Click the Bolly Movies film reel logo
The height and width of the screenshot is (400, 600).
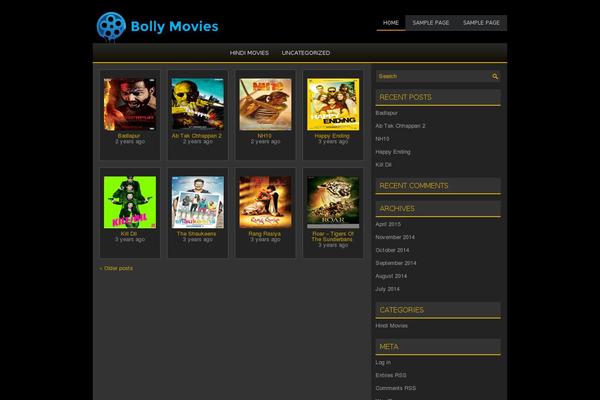(113, 27)
